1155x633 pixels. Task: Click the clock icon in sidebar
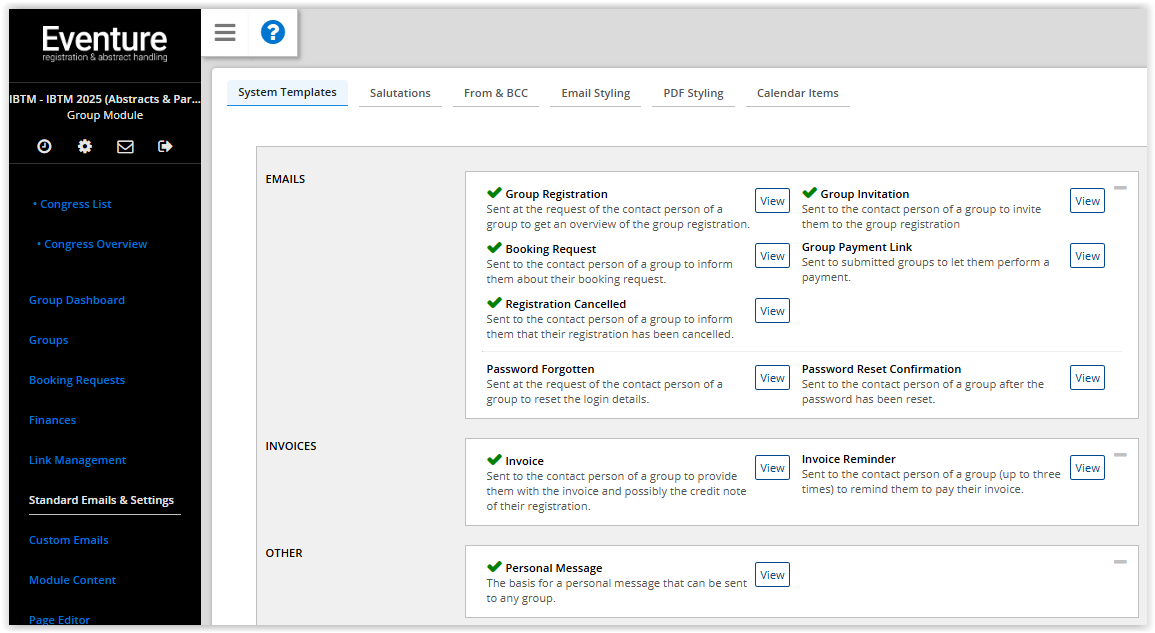click(x=44, y=146)
